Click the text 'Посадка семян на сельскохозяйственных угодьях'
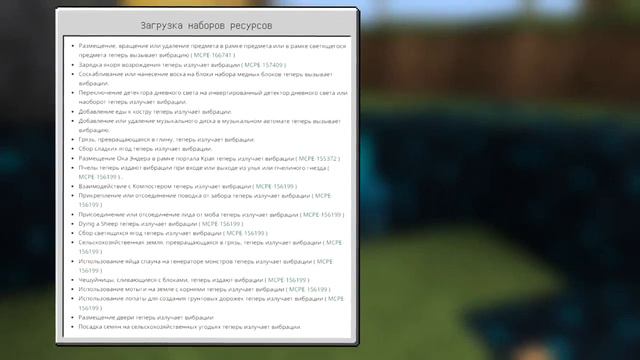This screenshot has width=640, height=360. pos(149,327)
